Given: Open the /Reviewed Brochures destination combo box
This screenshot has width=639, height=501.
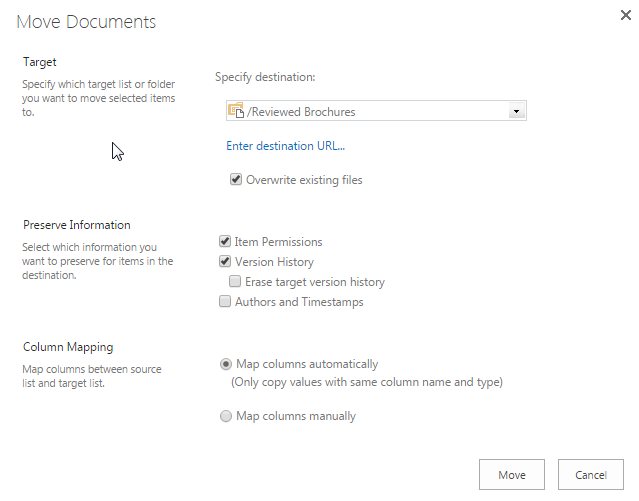Looking at the screenshot, I should click(x=376, y=111).
